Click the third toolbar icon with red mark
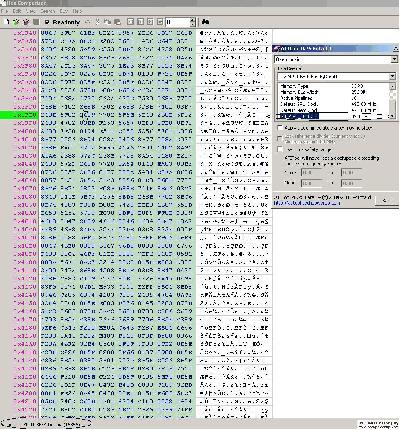The image size is (400, 430). [26, 22]
